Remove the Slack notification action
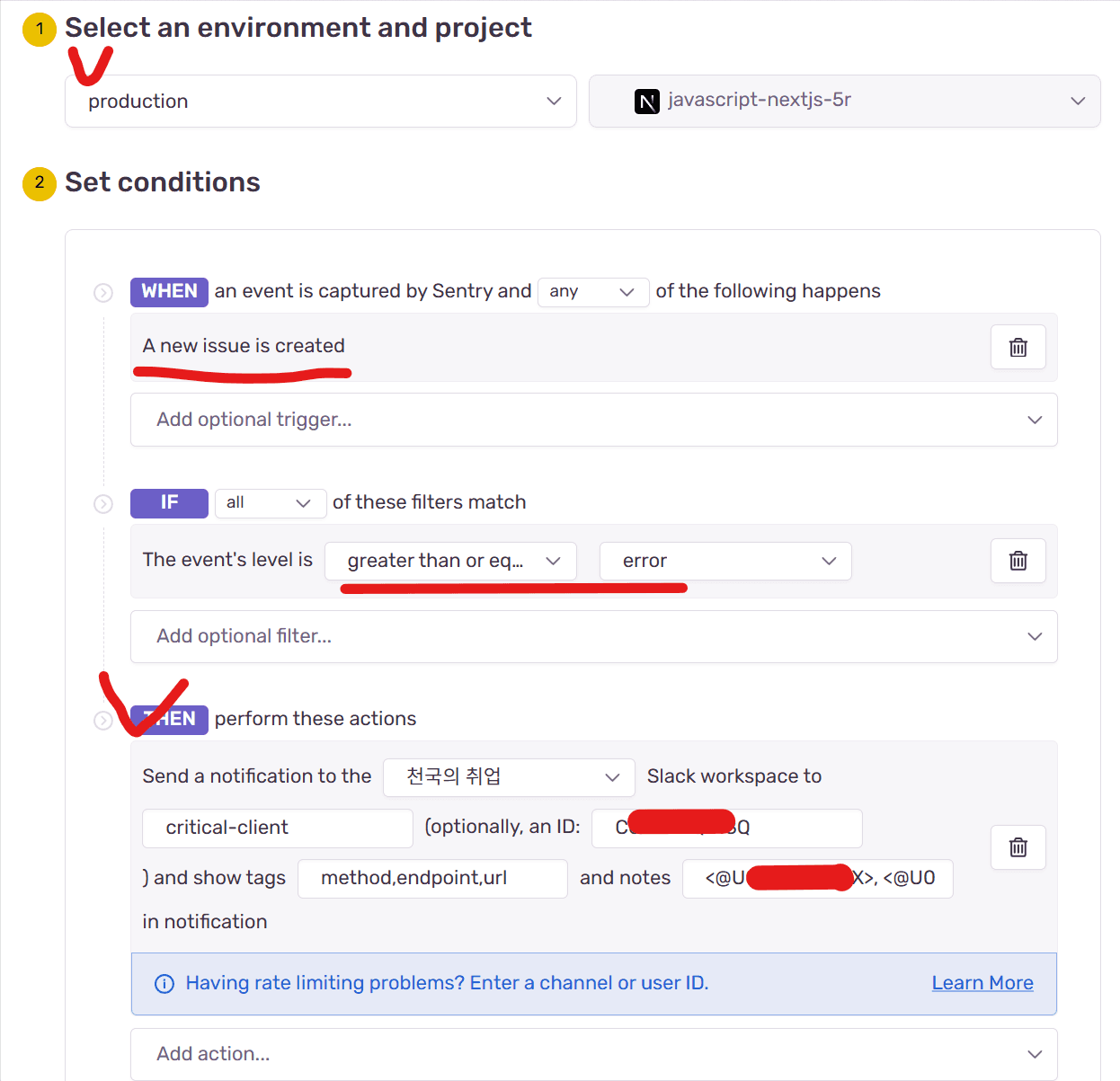 click(x=1018, y=847)
